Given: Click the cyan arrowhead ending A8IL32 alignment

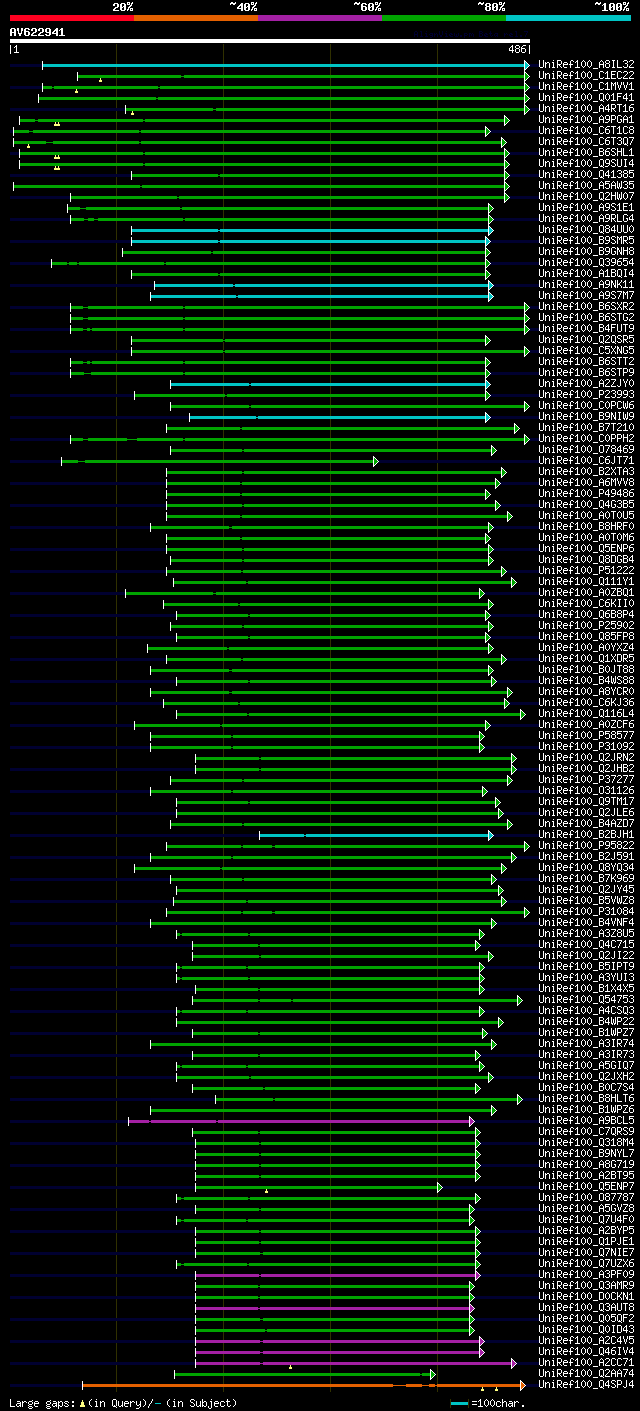Looking at the screenshot, I should click(527, 65).
